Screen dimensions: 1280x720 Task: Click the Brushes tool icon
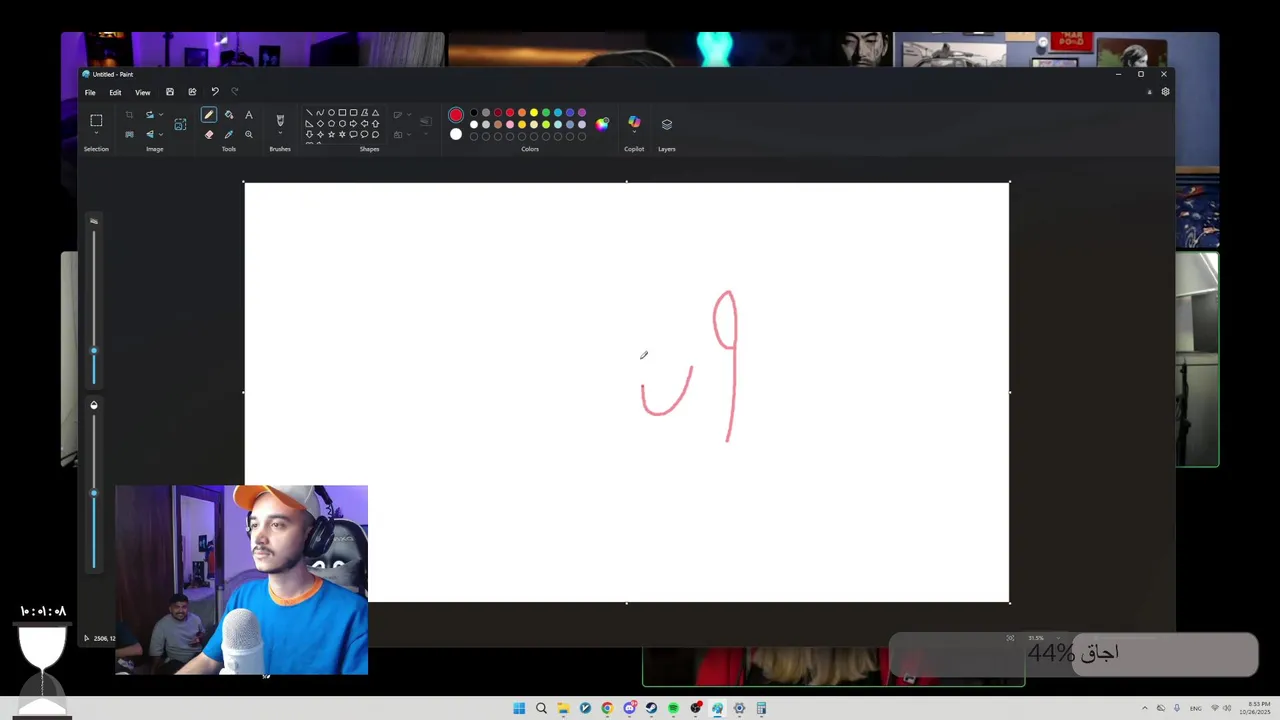point(280,120)
